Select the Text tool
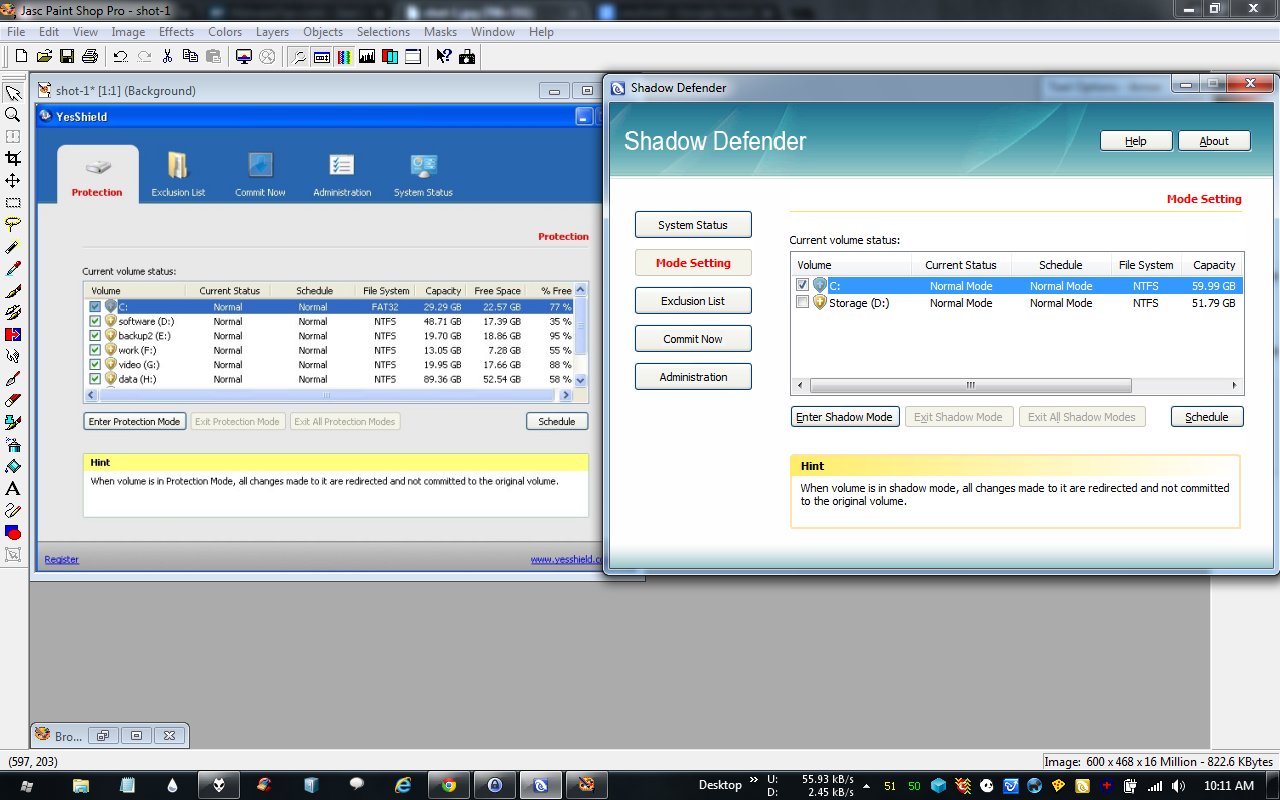This screenshot has width=1280, height=800. pyautogui.click(x=13, y=489)
